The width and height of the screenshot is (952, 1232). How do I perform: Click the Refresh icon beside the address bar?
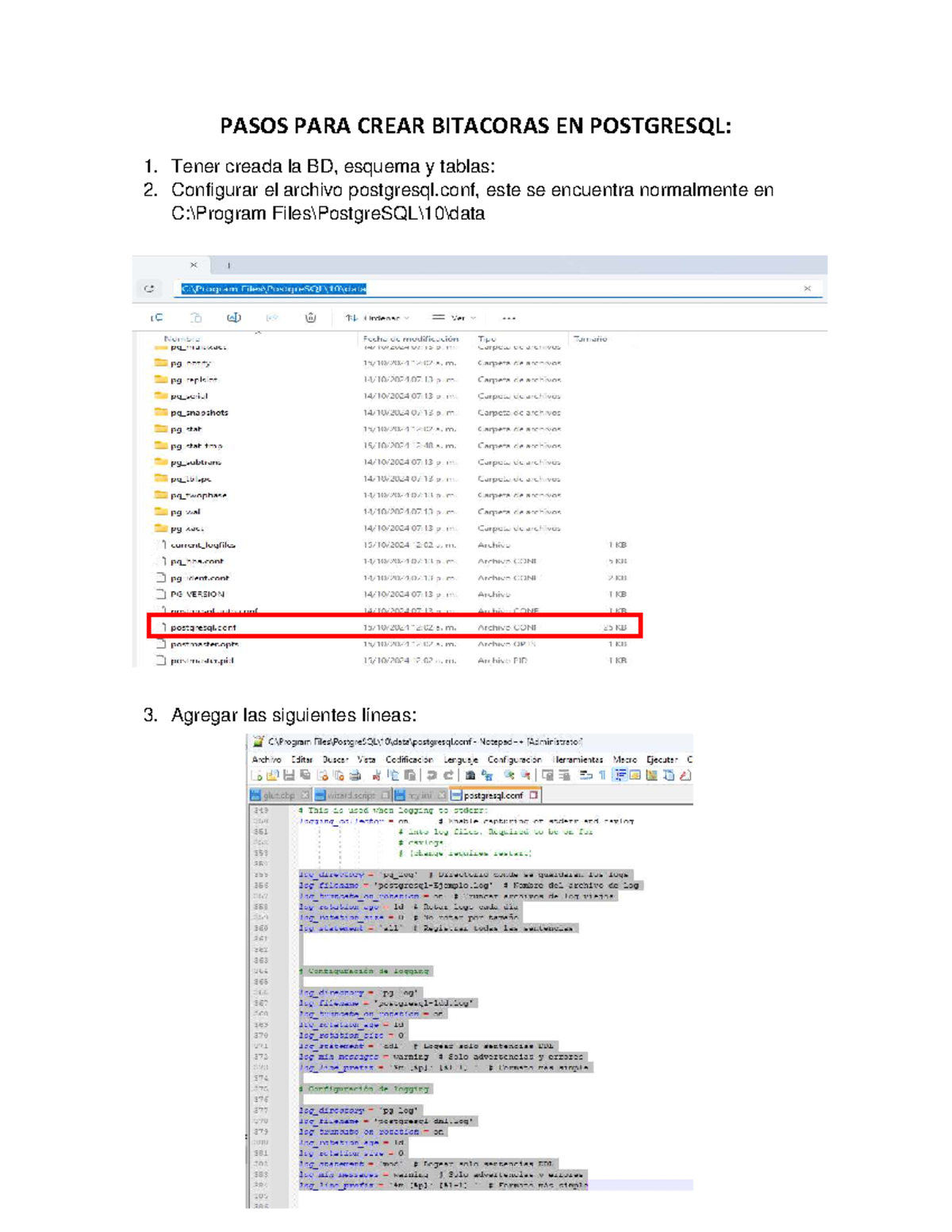point(151,287)
